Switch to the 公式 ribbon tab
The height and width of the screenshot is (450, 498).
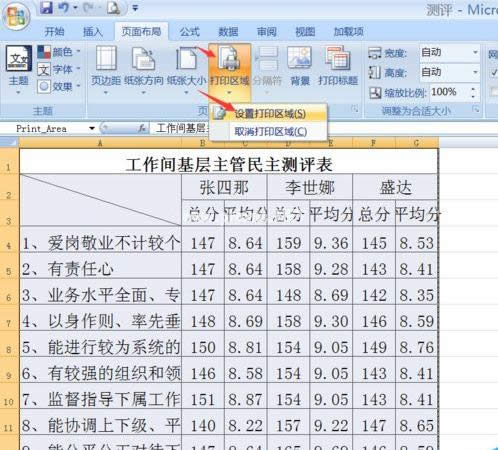point(190,32)
